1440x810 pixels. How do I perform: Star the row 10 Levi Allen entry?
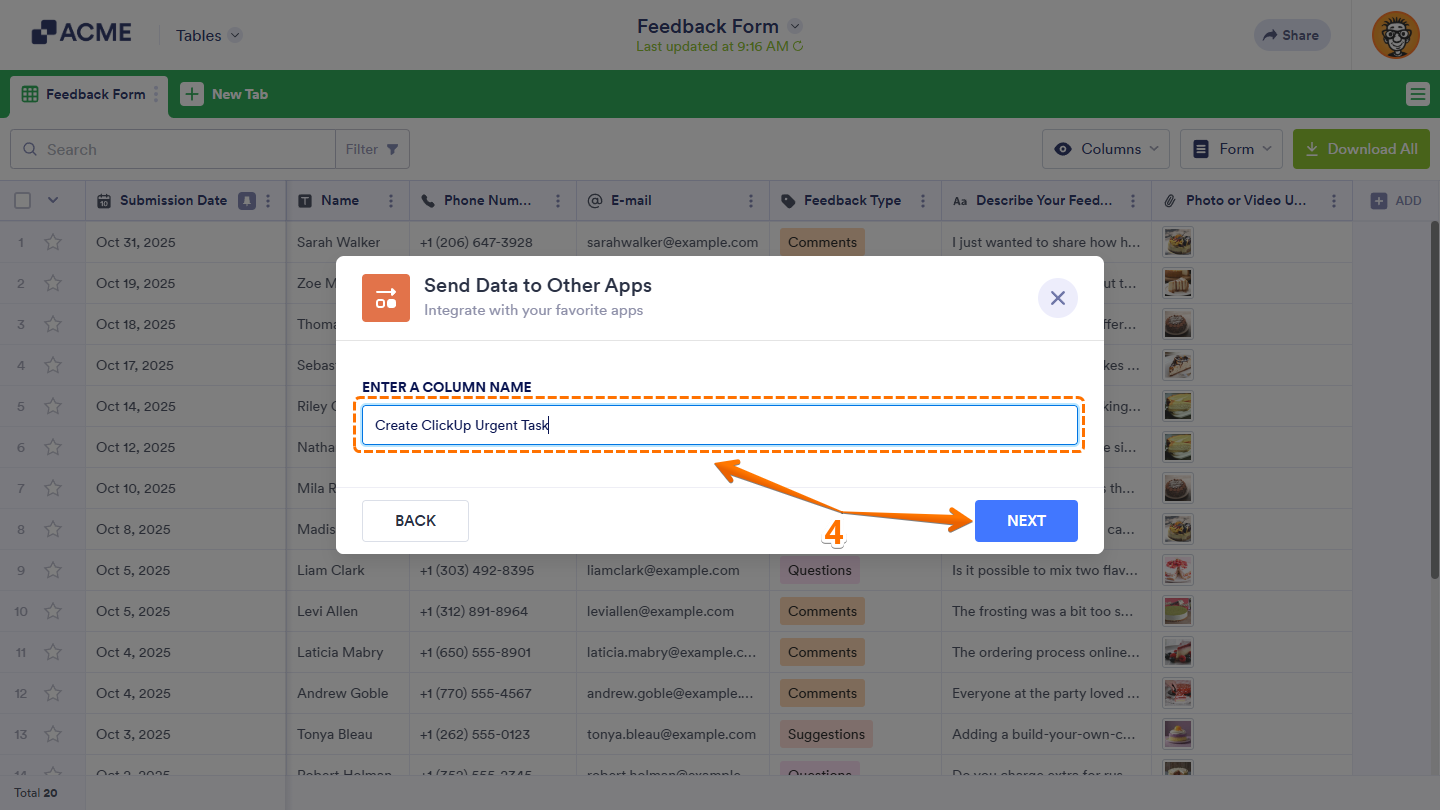tap(53, 611)
